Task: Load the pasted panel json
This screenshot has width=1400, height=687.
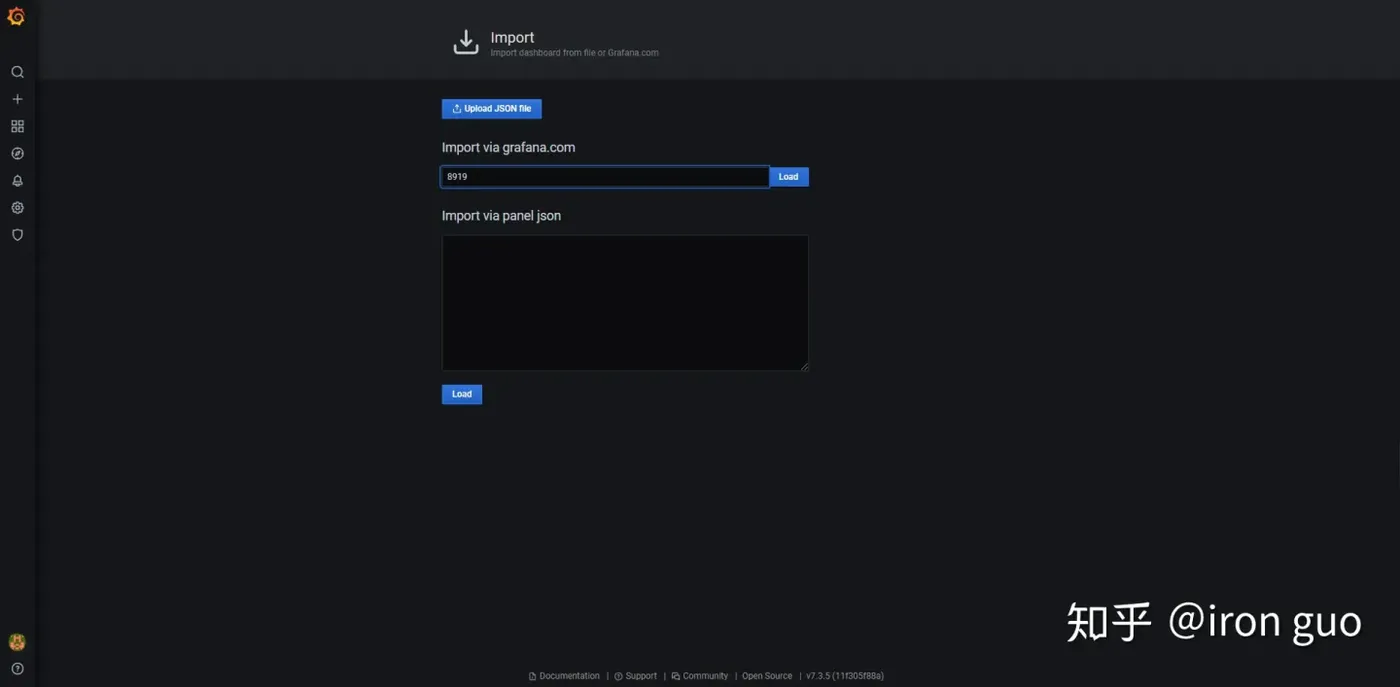Action: click(462, 394)
